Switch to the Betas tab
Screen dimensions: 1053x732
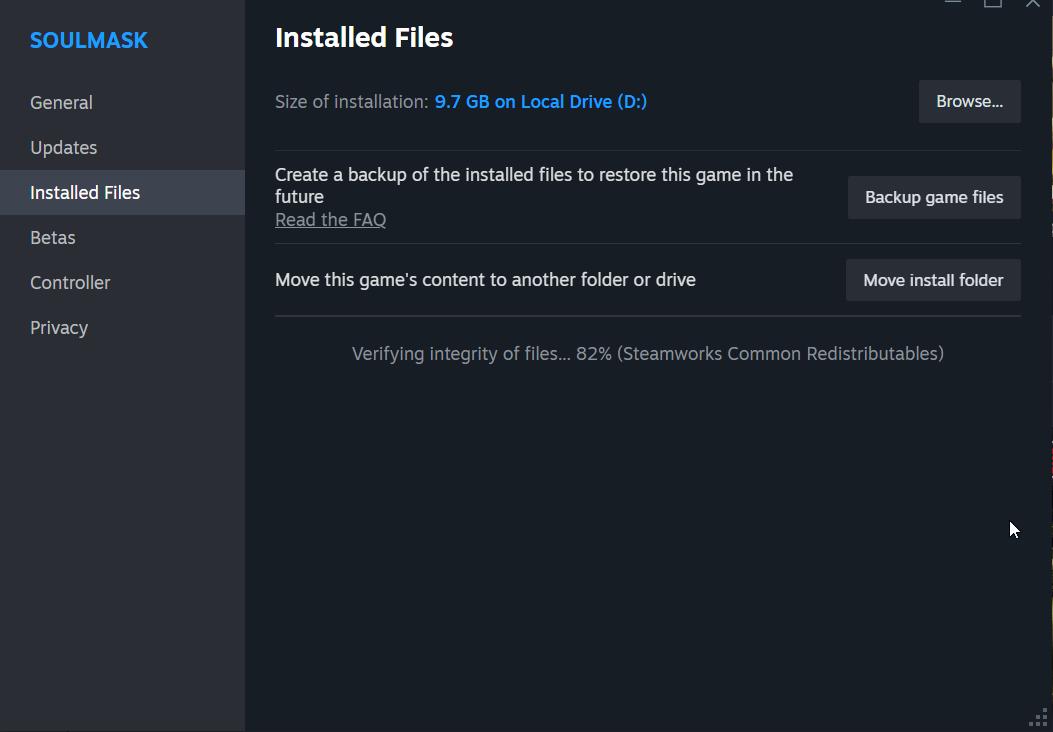click(52, 237)
